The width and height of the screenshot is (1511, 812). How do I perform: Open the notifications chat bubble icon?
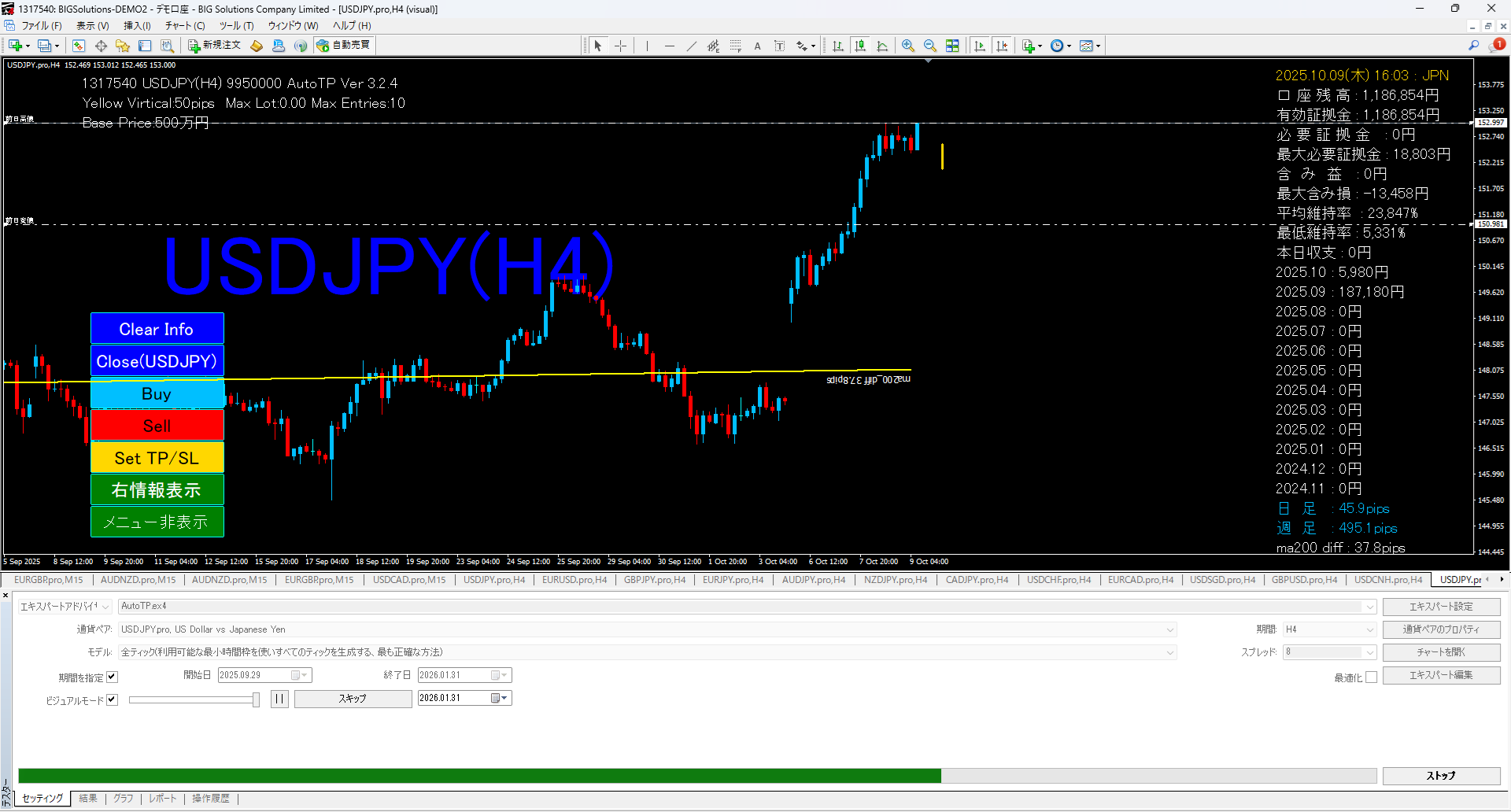point(1496,46)
